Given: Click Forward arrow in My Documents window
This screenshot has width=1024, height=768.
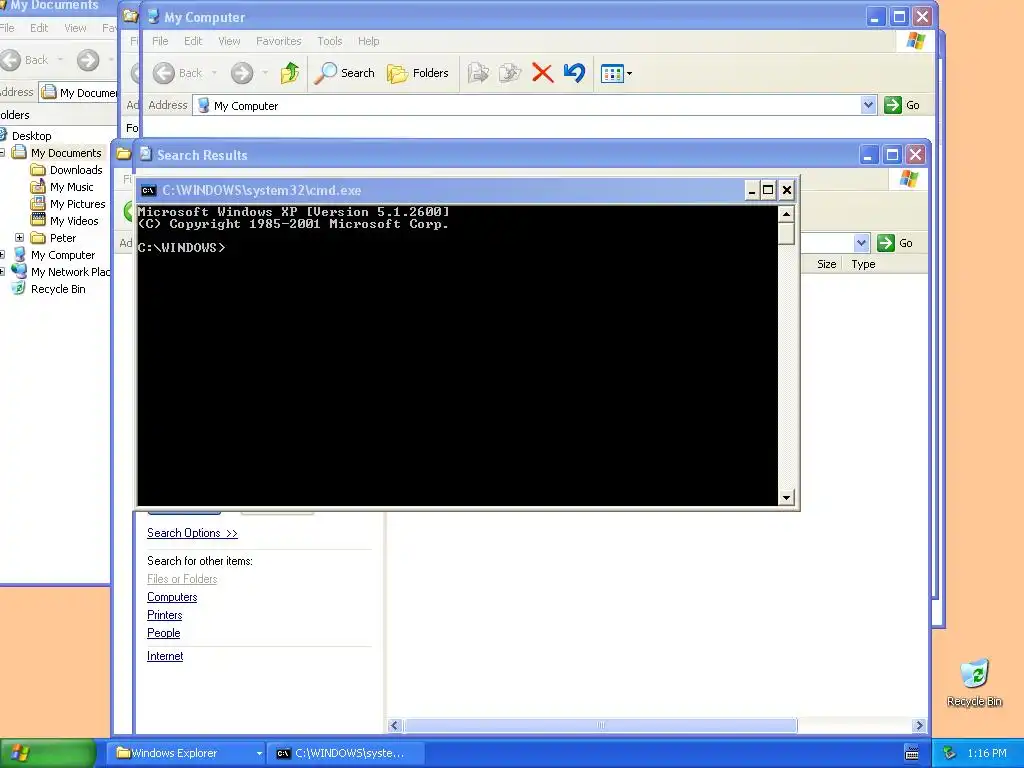Looking at the screenshot, I should click(88, 60).
